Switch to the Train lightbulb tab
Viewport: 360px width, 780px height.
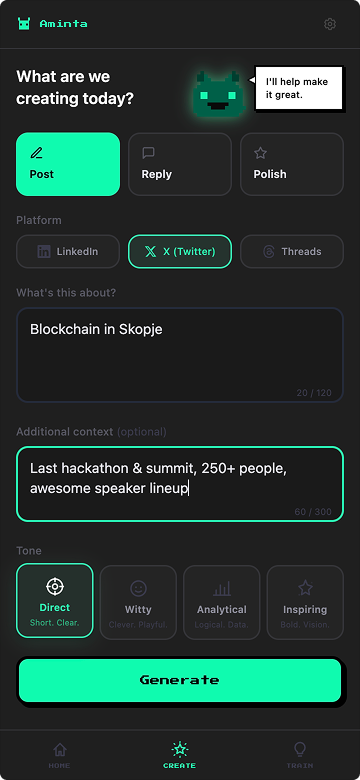pos(300,755)
